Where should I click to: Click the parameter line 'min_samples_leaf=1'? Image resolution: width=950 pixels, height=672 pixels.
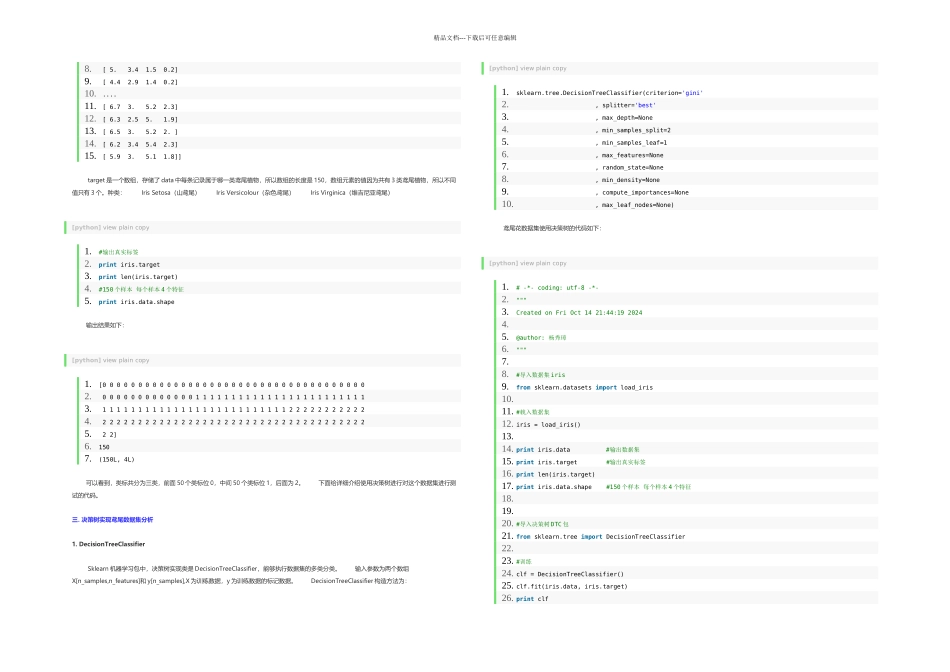631,142
